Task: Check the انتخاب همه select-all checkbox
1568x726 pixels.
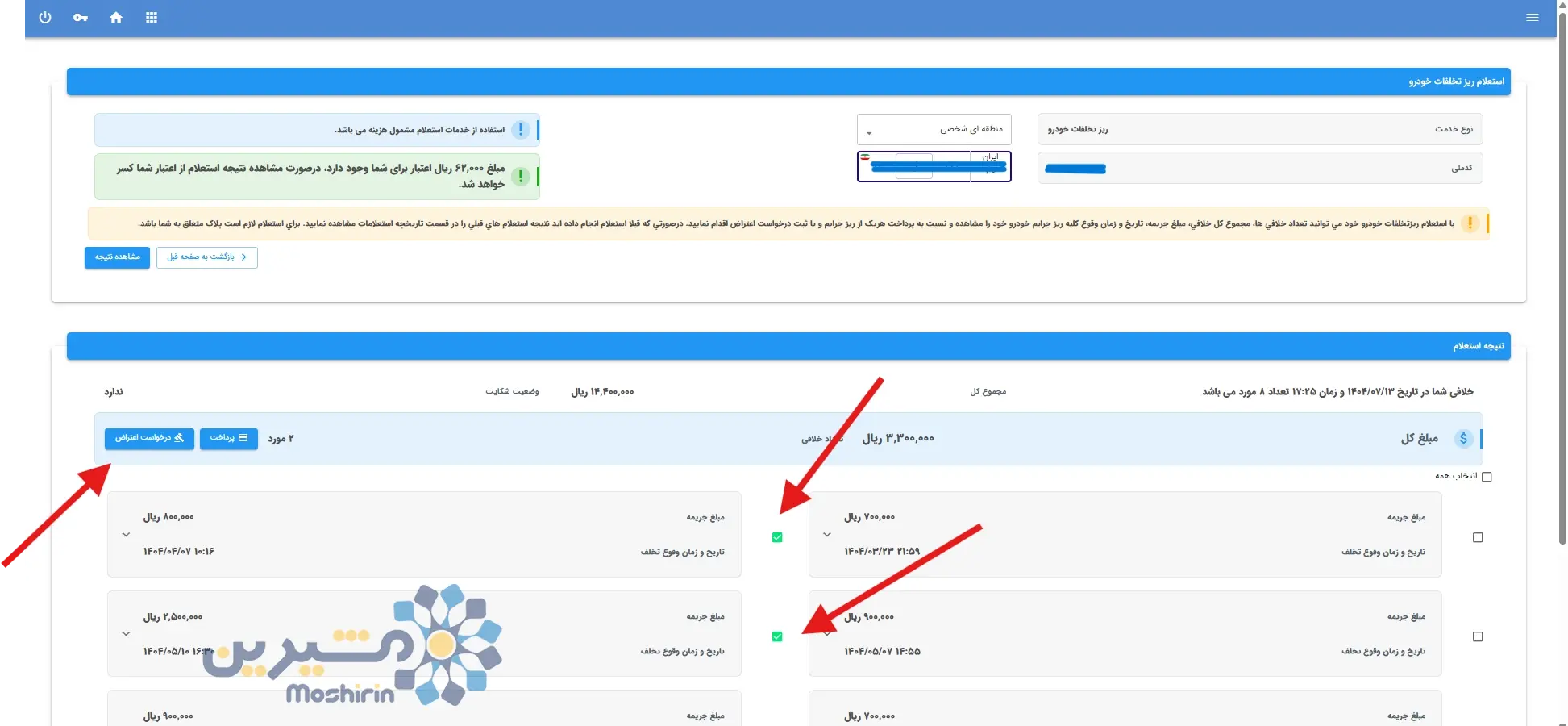Action: click(1487, 477)
